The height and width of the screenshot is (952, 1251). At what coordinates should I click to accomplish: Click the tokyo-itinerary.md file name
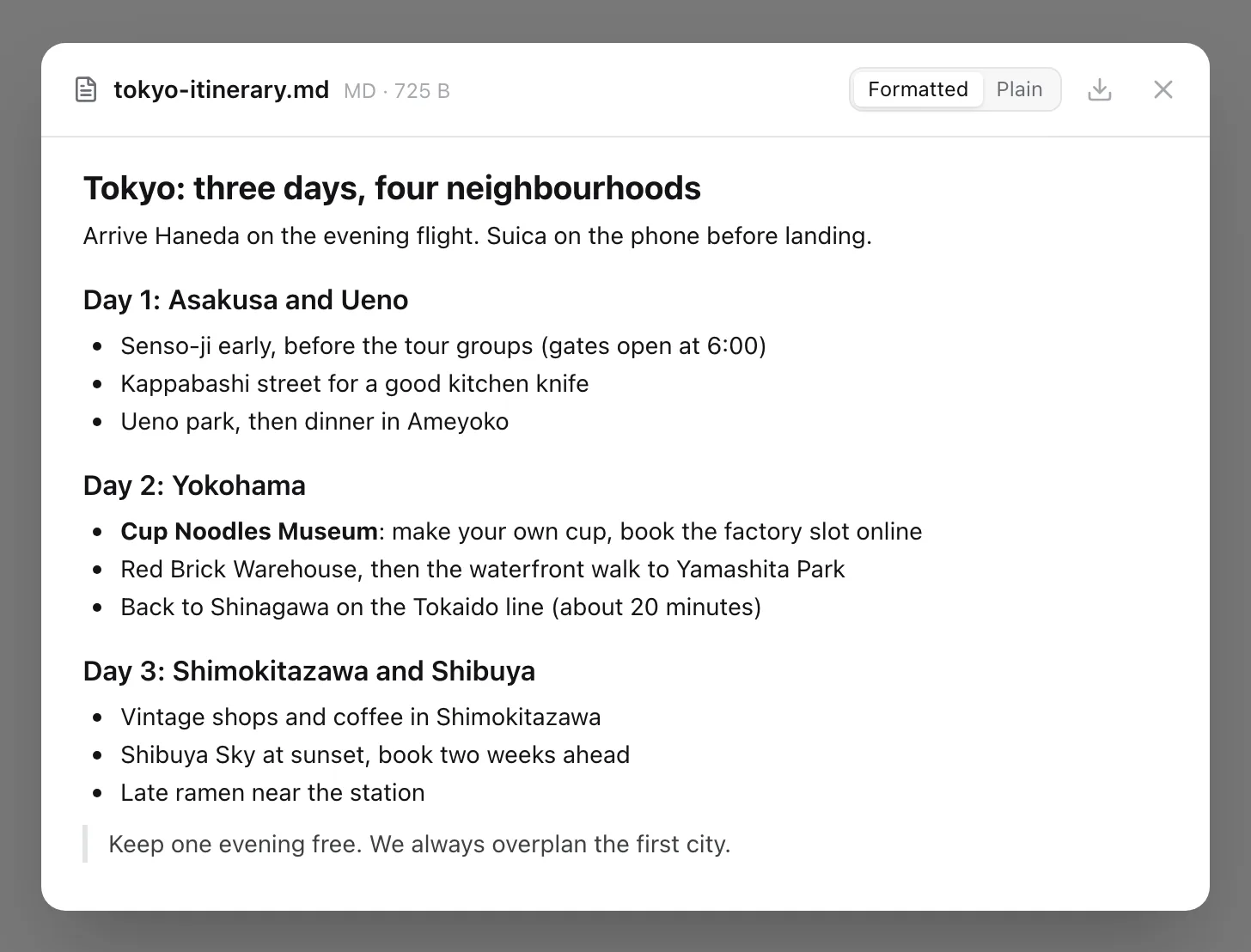tap(222, 90)
